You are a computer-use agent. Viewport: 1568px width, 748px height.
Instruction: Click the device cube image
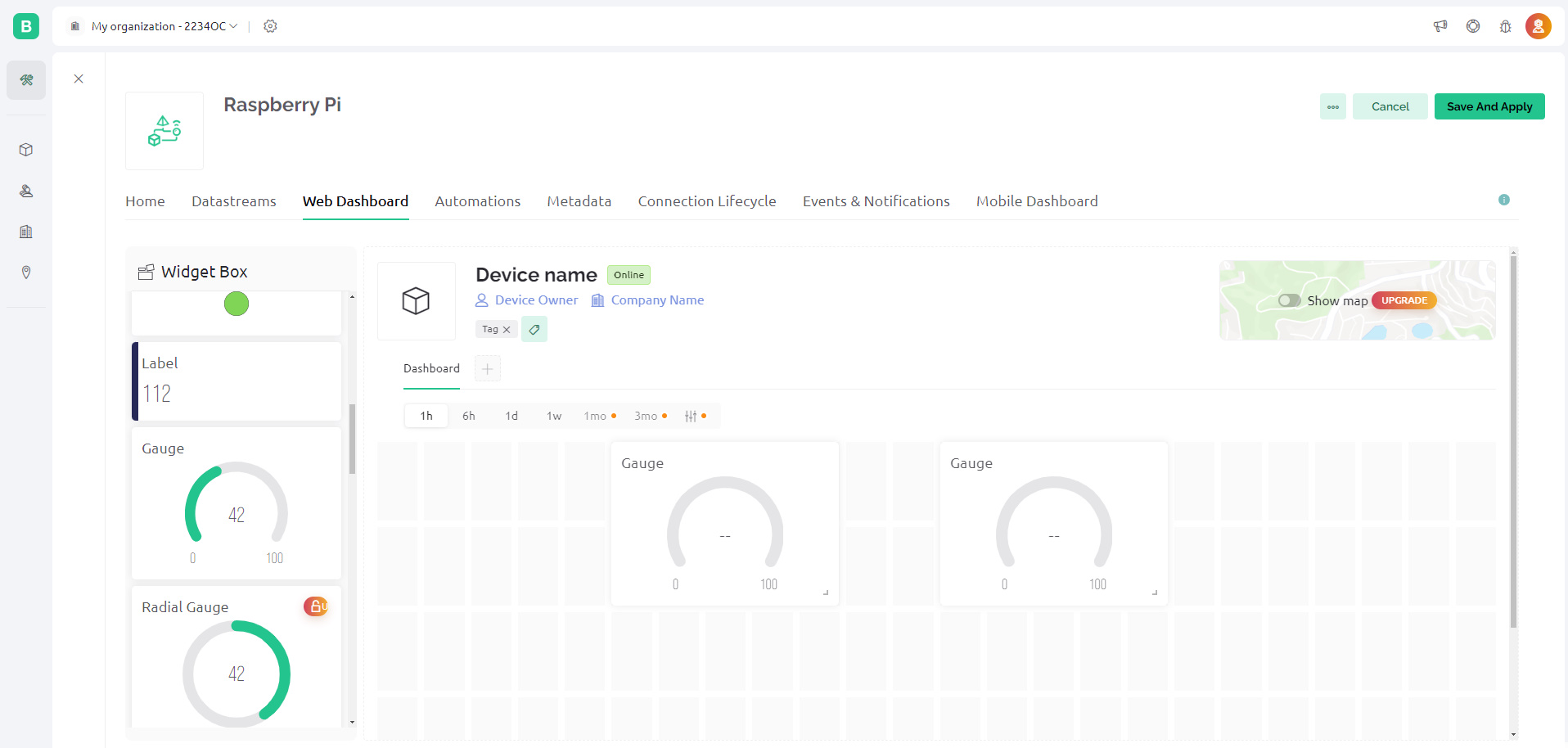pos(417,301)
